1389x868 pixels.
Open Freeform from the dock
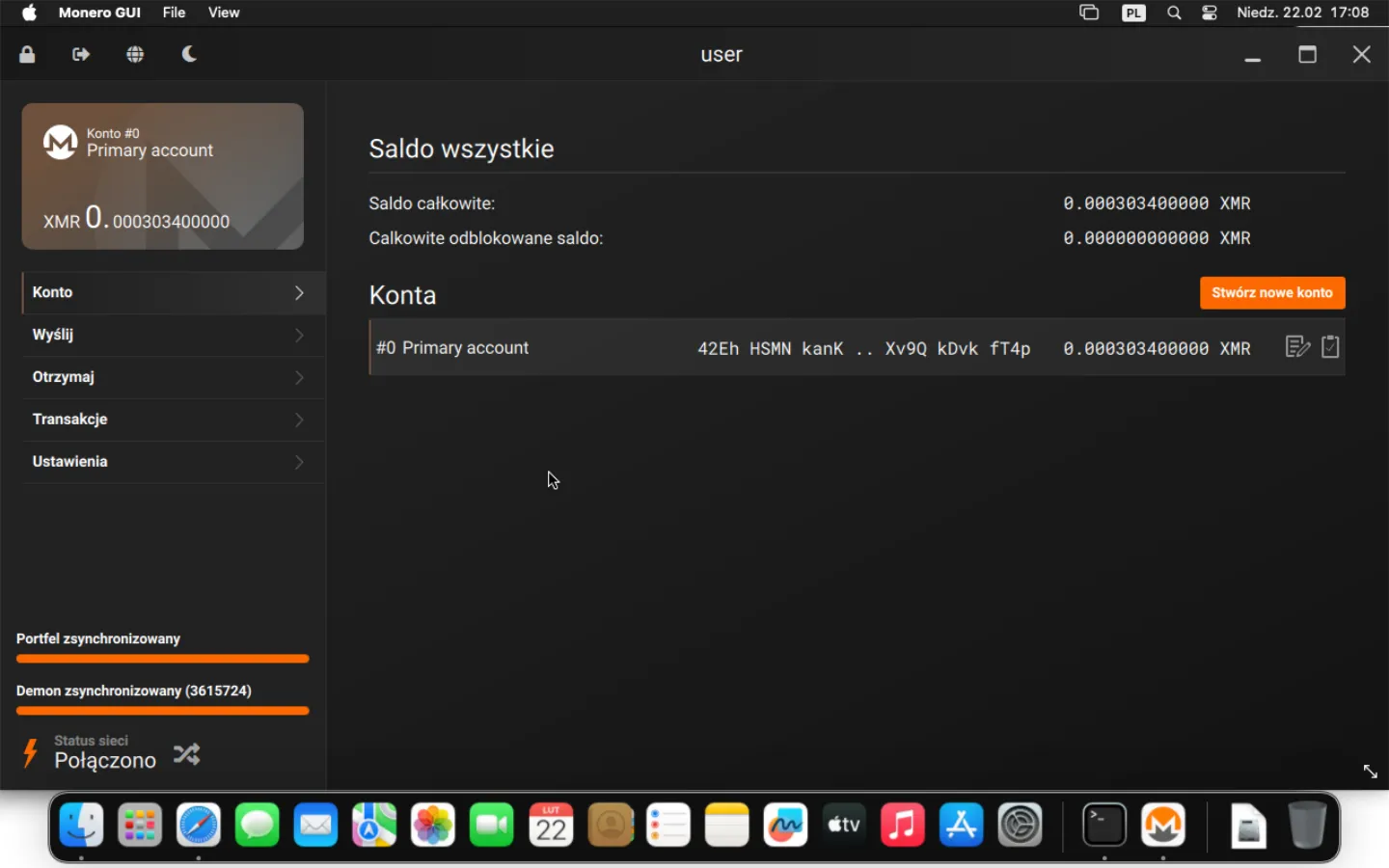click(785, 826)
